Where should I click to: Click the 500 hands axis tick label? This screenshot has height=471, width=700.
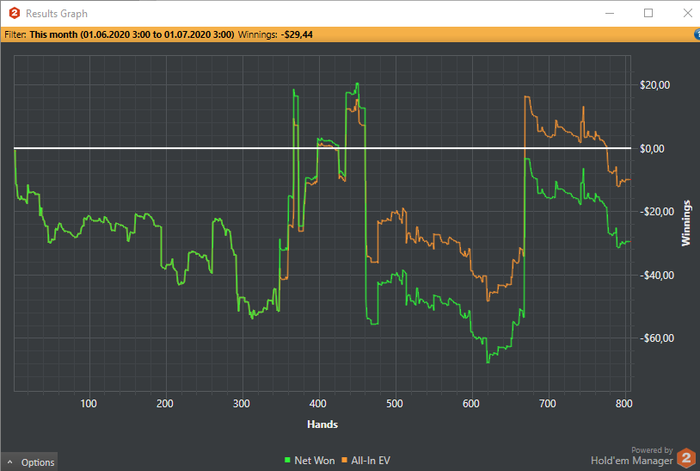tap(395, 404)
